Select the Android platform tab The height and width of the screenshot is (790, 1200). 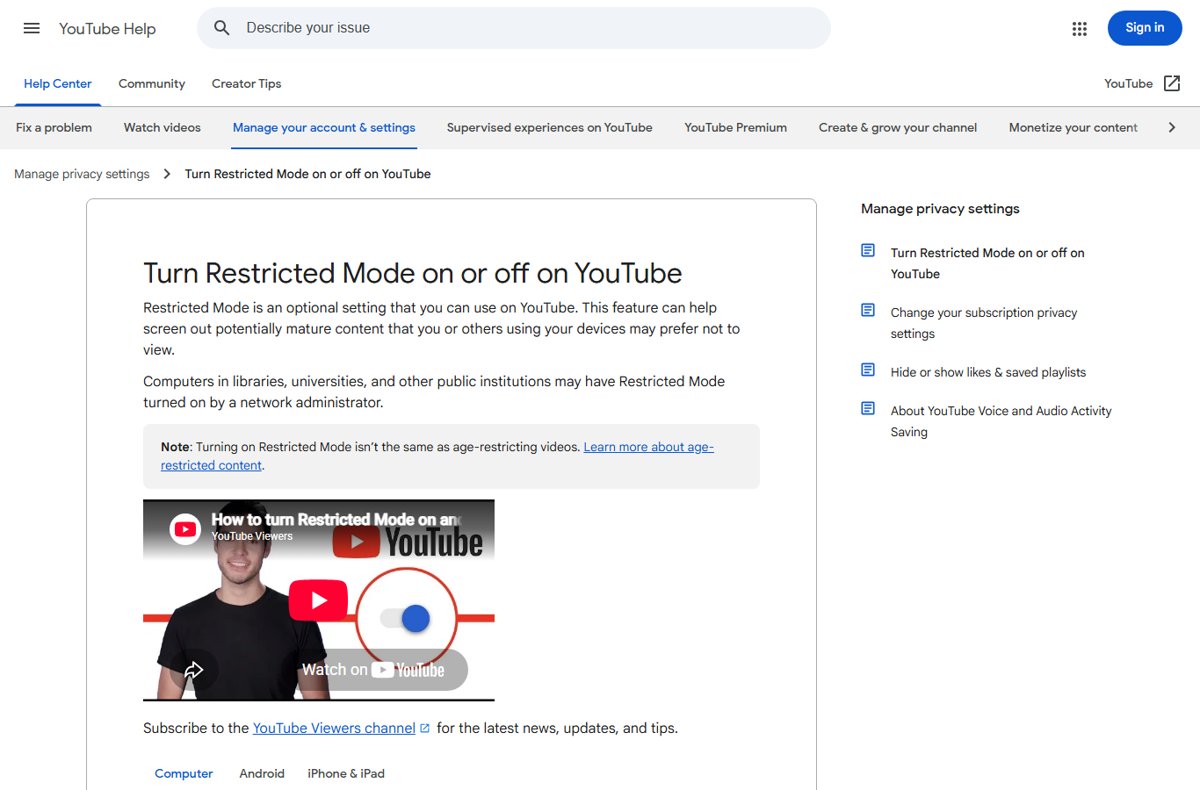coord(262,774)
